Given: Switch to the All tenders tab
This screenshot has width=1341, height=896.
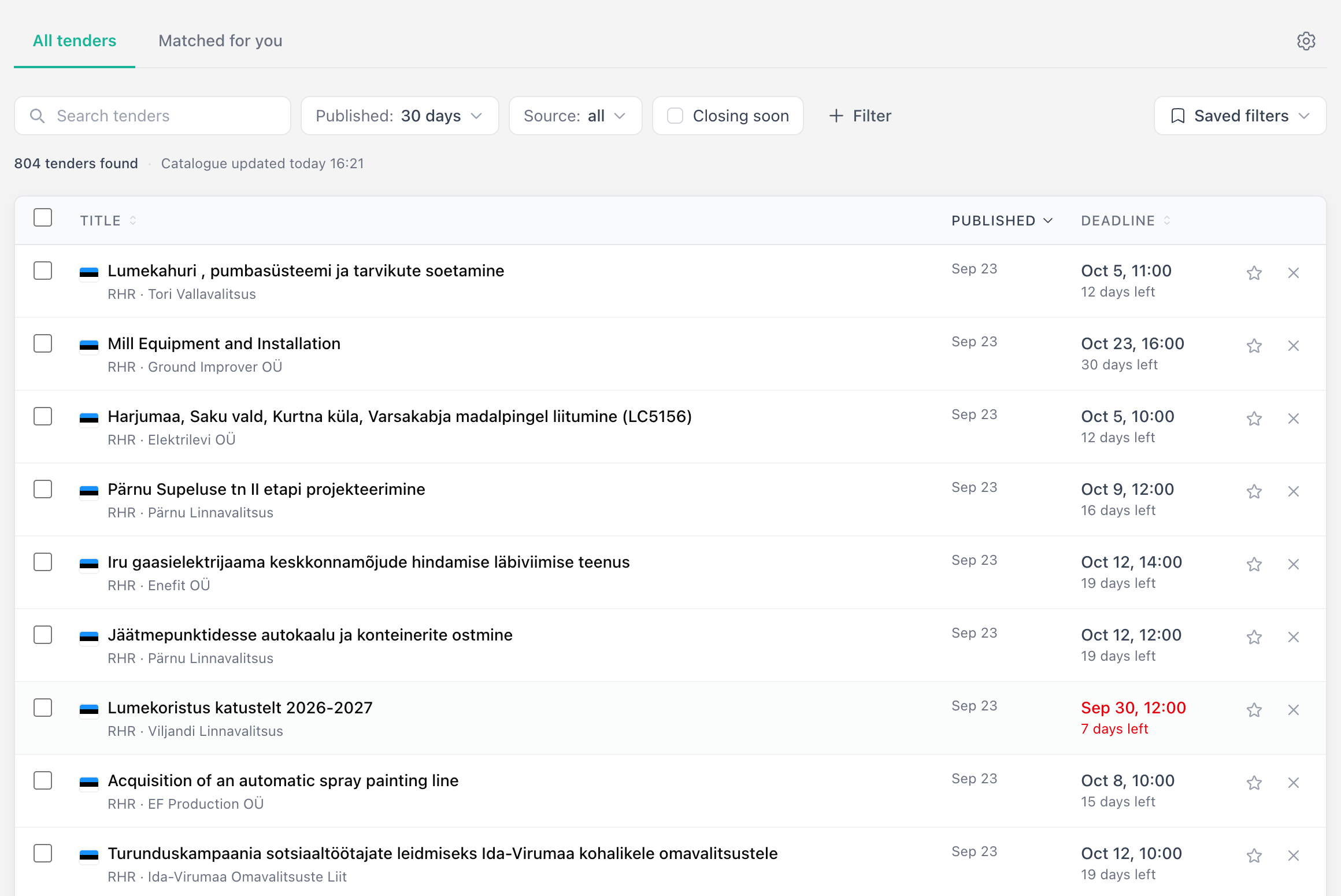Looking at the screenshot, I should 75,41.
